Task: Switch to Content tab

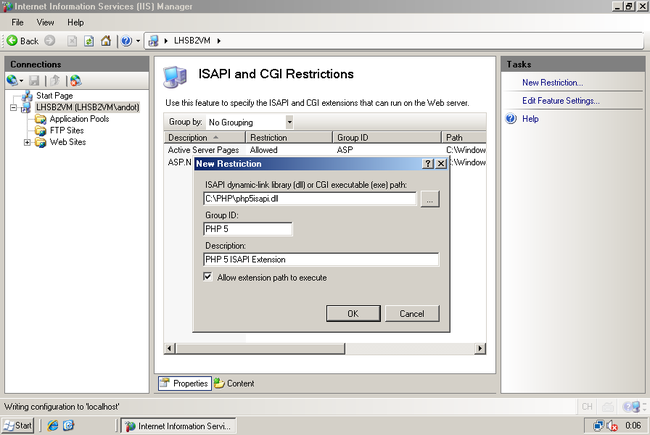Action: [x=234, y=384]
